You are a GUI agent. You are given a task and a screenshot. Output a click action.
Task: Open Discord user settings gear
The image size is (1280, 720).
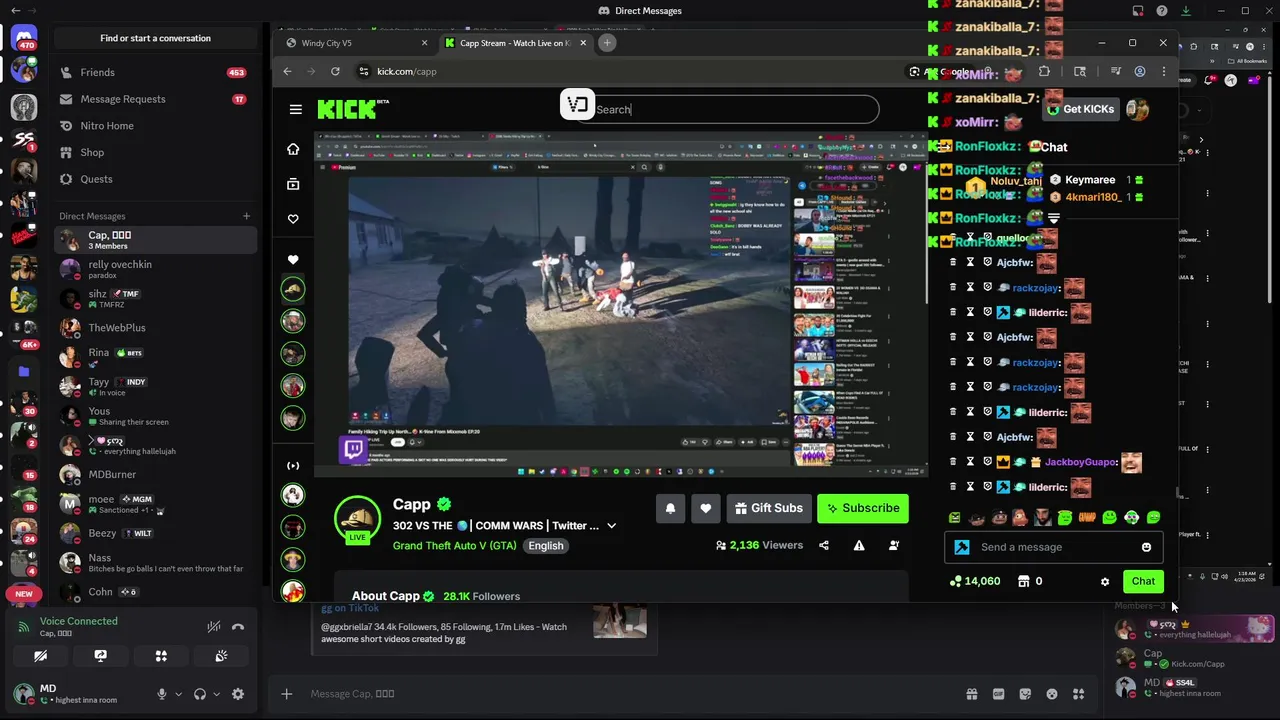pyautogui.click(x=238, y=694)
